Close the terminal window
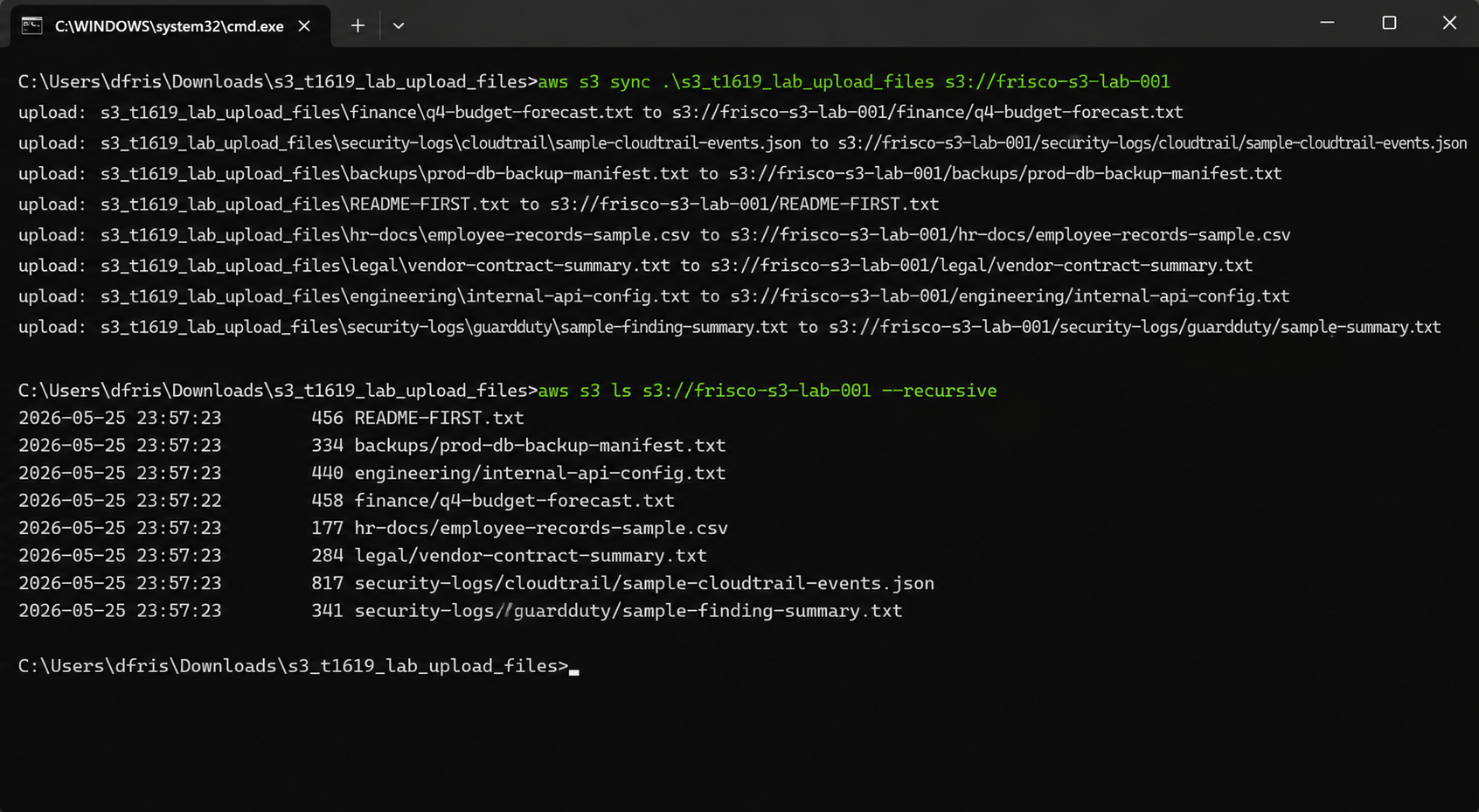The image size is (1479, 812). pyautogui.click(x=1449, y=24)
